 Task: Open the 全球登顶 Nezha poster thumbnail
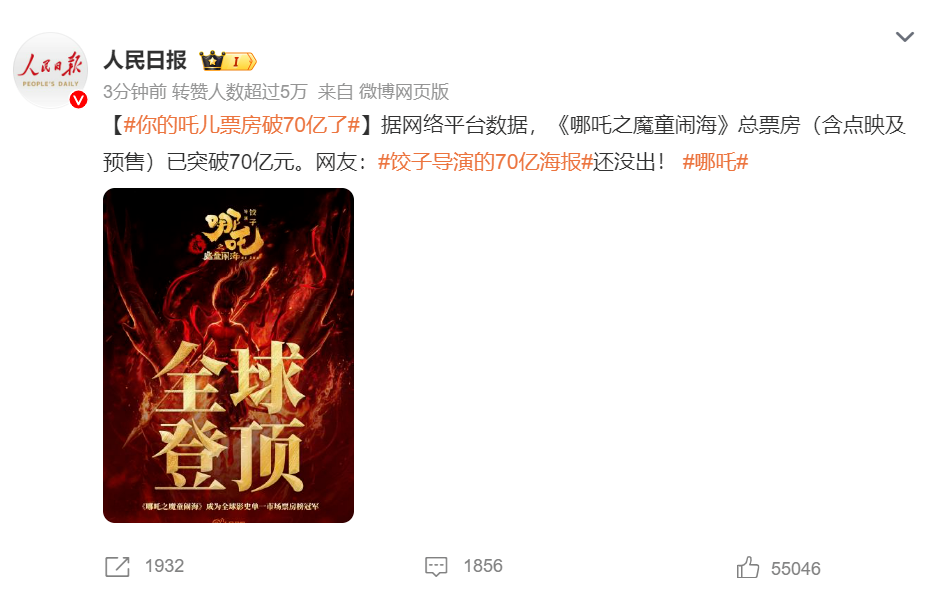229,356
